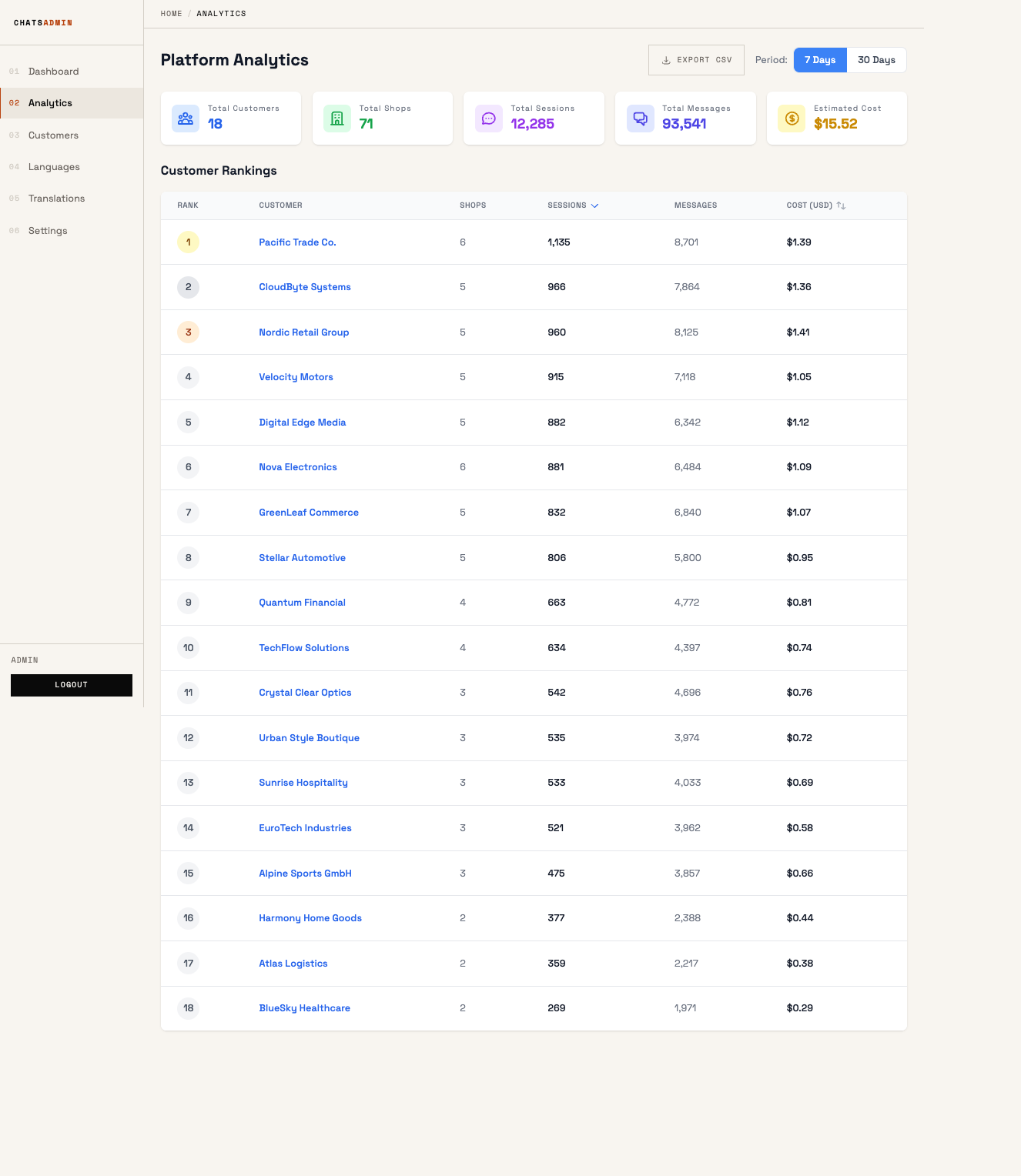Enable the 7 Days period filter
This screenshot has height=1176, width=1021.
[819, 59]
